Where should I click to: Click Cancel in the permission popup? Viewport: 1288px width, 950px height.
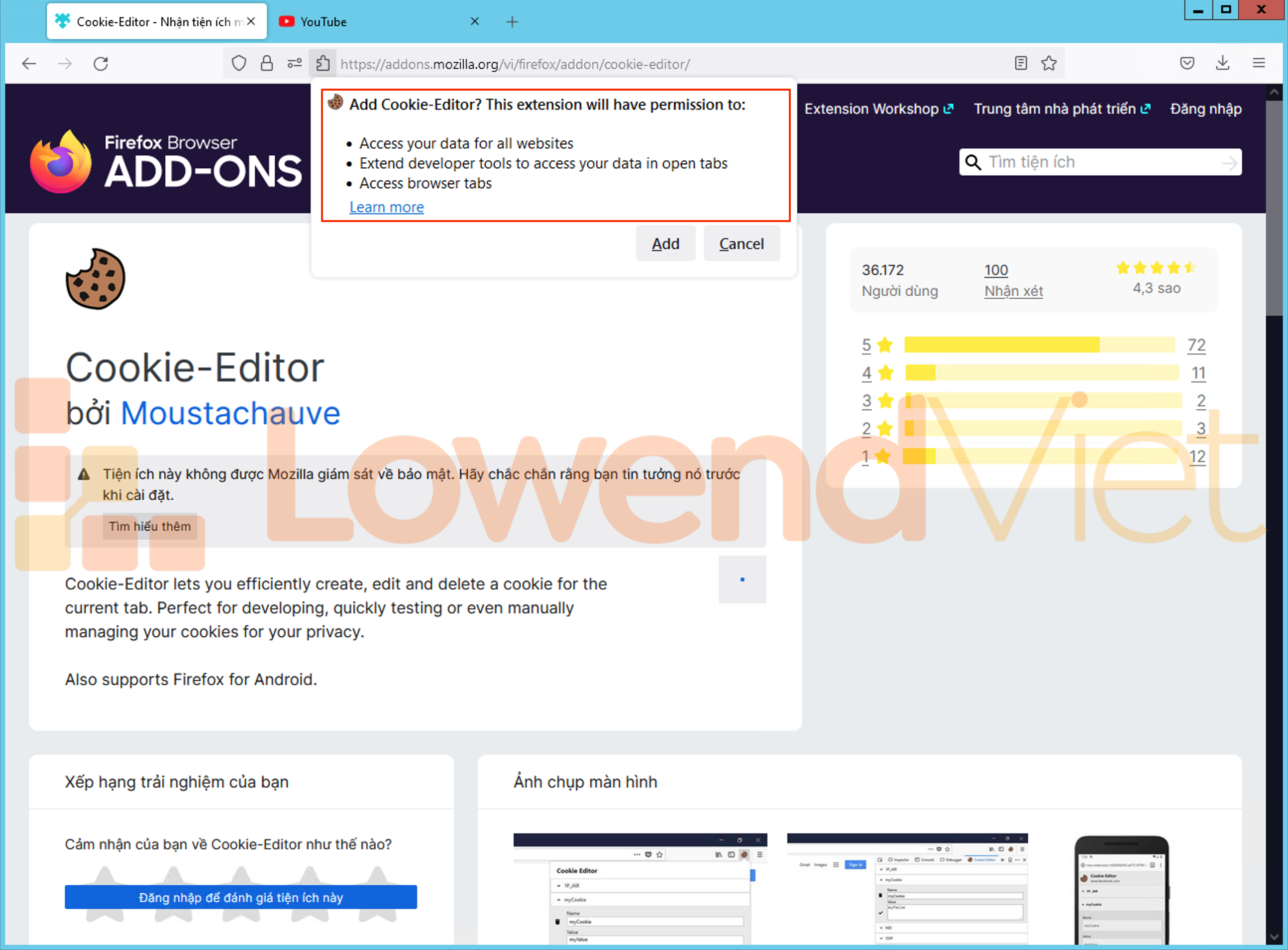741,244
